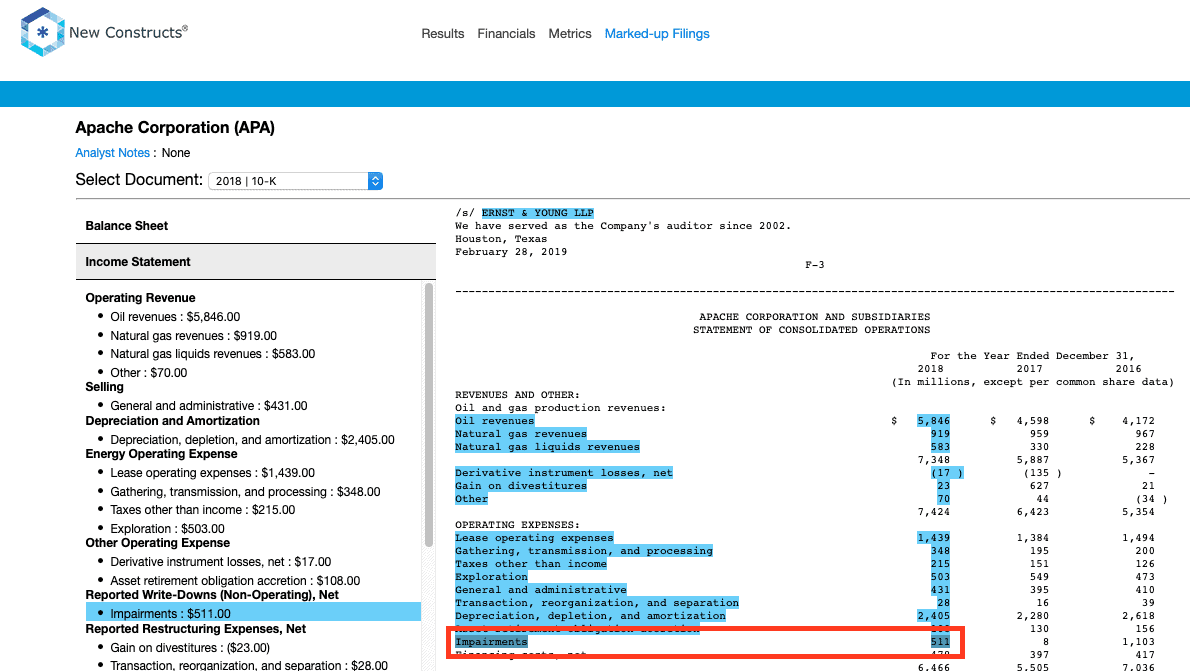Click General and administrative in filing
This screenshot has width=1190, height=671.
pyautogui.click(x=541, y=589)
